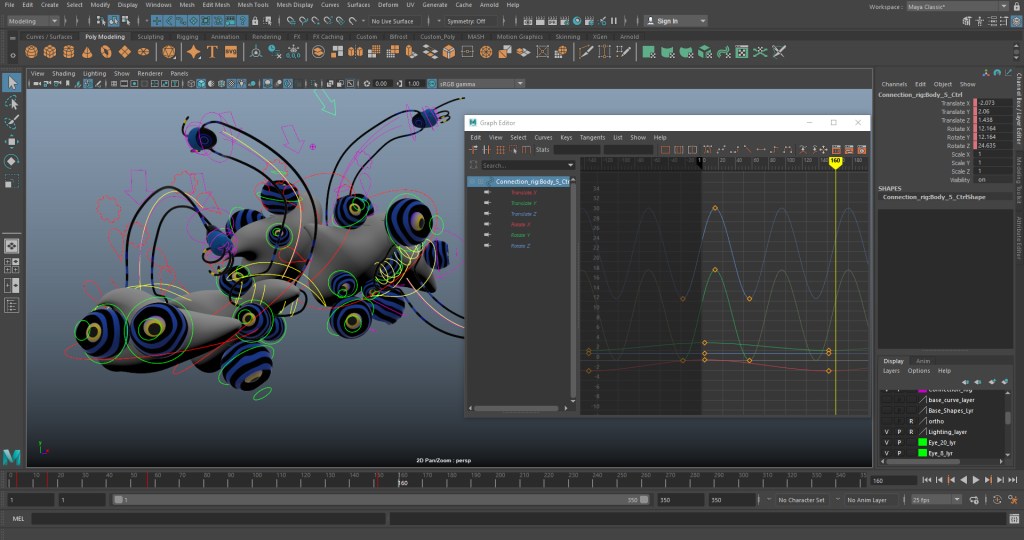Select the arrow Select tool in toolbox
The width and height of the screenshot is (1024, 540).
coord(12,82)
